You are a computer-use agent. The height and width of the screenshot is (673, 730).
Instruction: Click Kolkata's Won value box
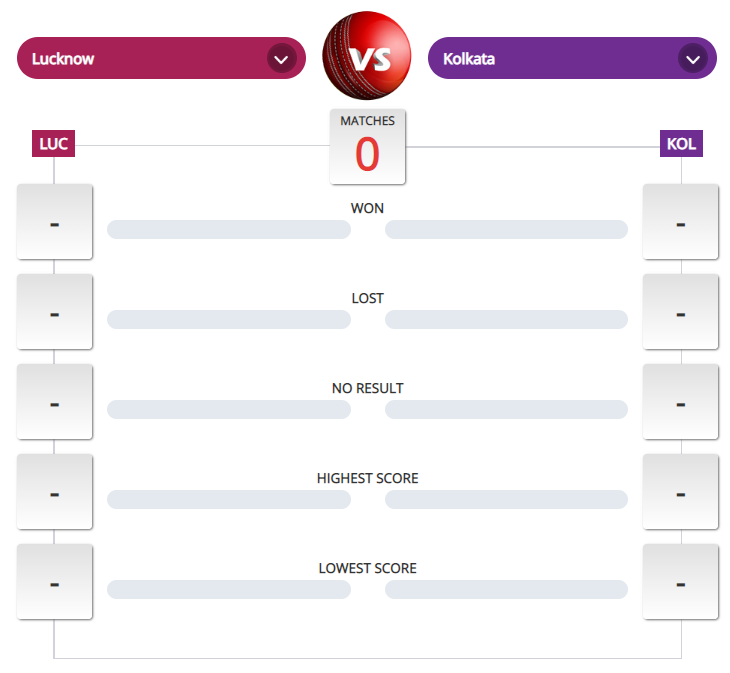tap(680, 222)
